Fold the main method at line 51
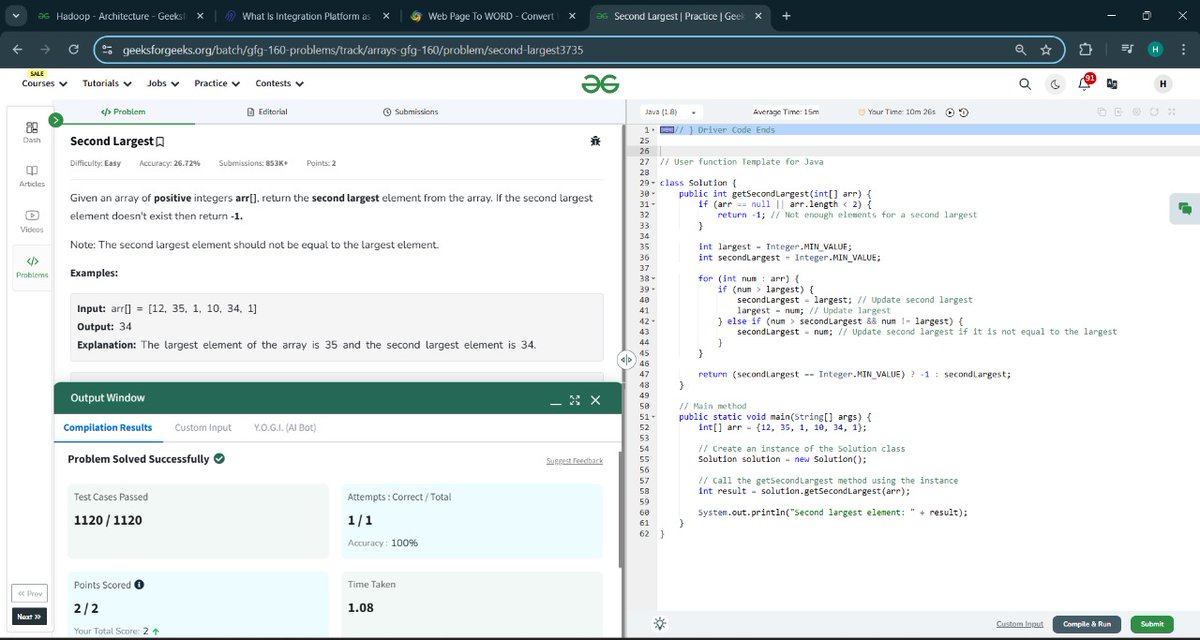Screen dimensions: 1200x640 (652, 416)
